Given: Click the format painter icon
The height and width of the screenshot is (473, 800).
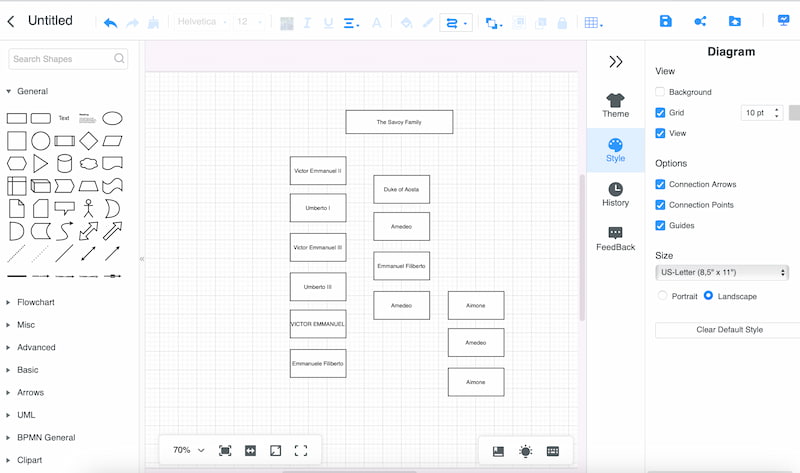Looking at the screenshot, I should (x=153, y=22).
